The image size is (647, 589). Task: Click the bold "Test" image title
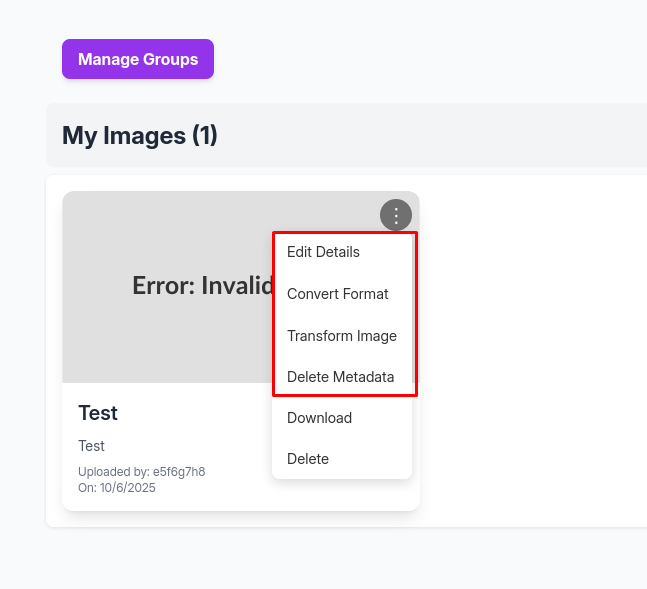click(98, 413)
